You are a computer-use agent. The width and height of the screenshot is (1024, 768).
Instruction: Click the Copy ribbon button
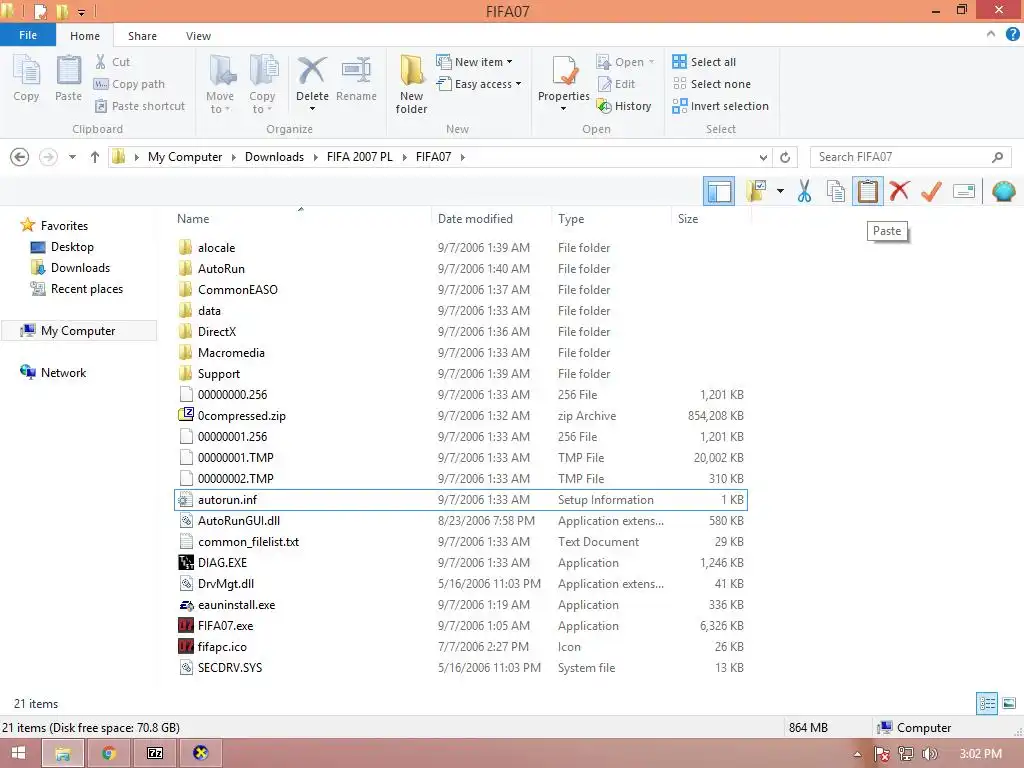(26, 78)
